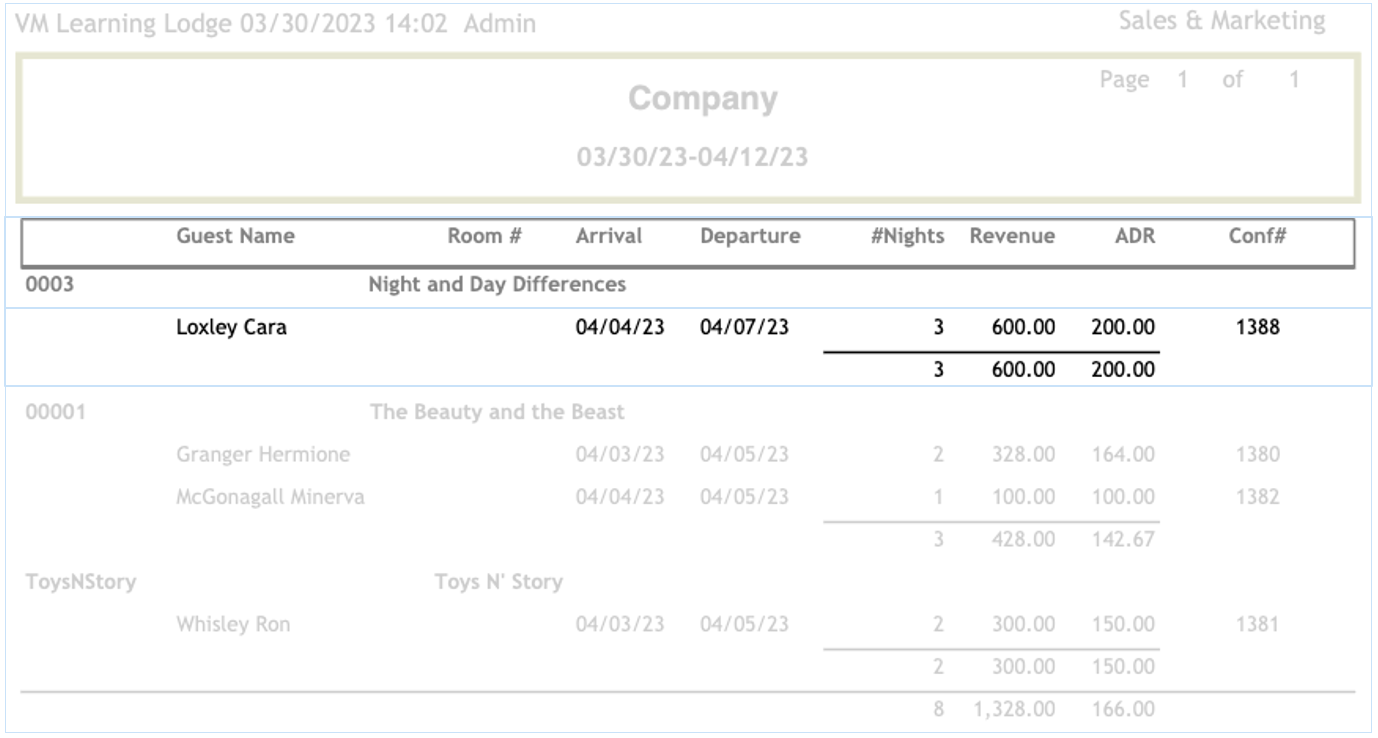Select guest Whisley Ron
This screenshot has width=1378, height=738.
(233, 625)
